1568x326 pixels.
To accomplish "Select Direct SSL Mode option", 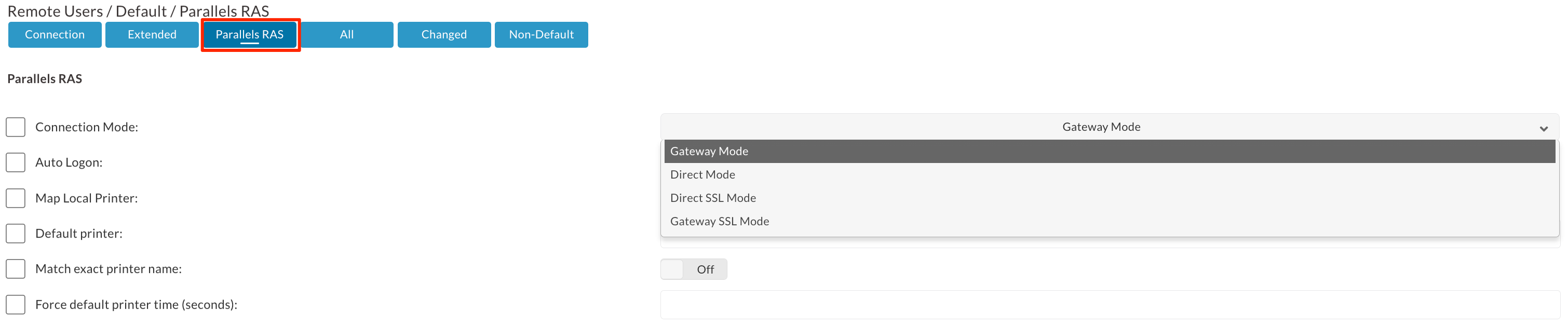I will point(713,198).
